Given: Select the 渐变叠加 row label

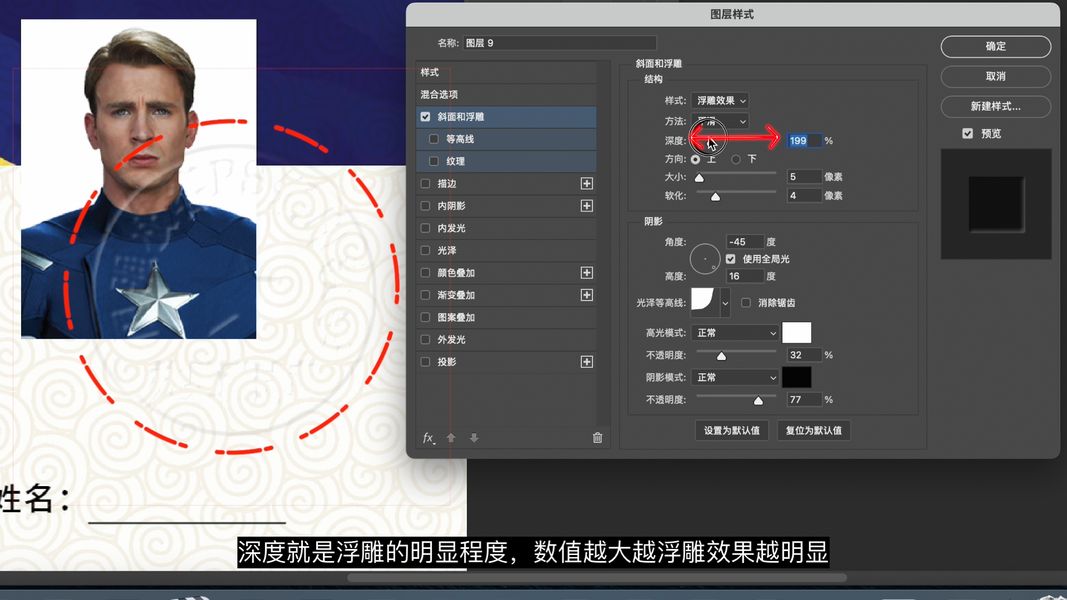Looking at the screenshot, I should pos(456,295).
